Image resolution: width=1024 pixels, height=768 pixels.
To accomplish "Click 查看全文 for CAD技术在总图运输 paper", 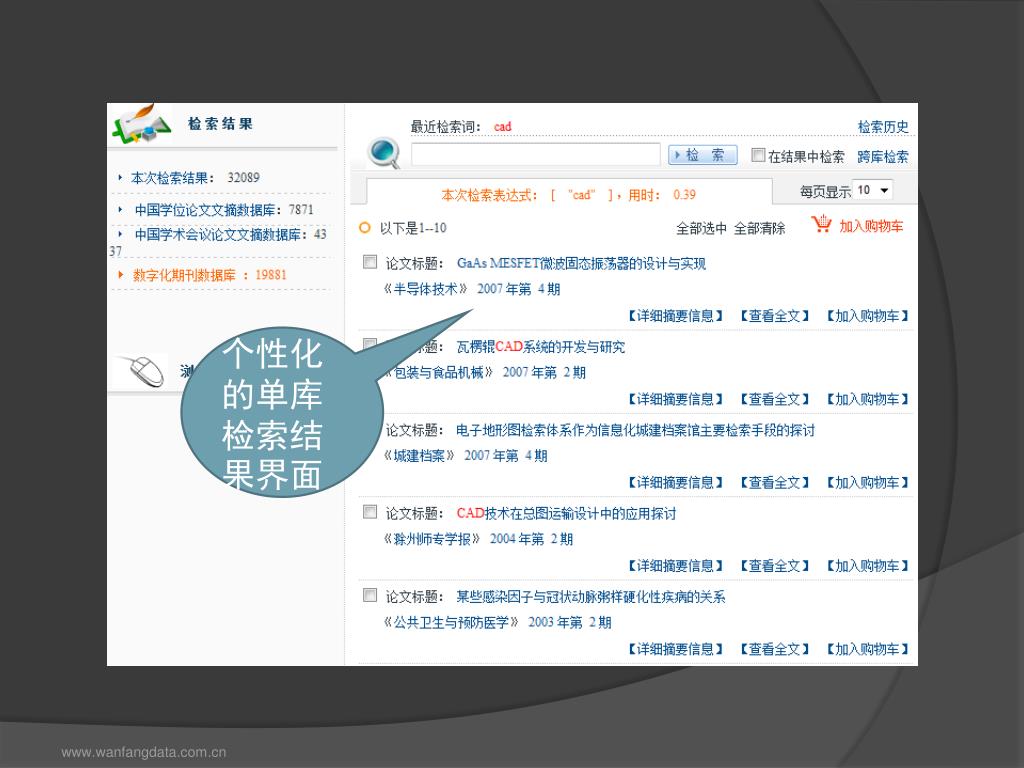I will point(775,566).
